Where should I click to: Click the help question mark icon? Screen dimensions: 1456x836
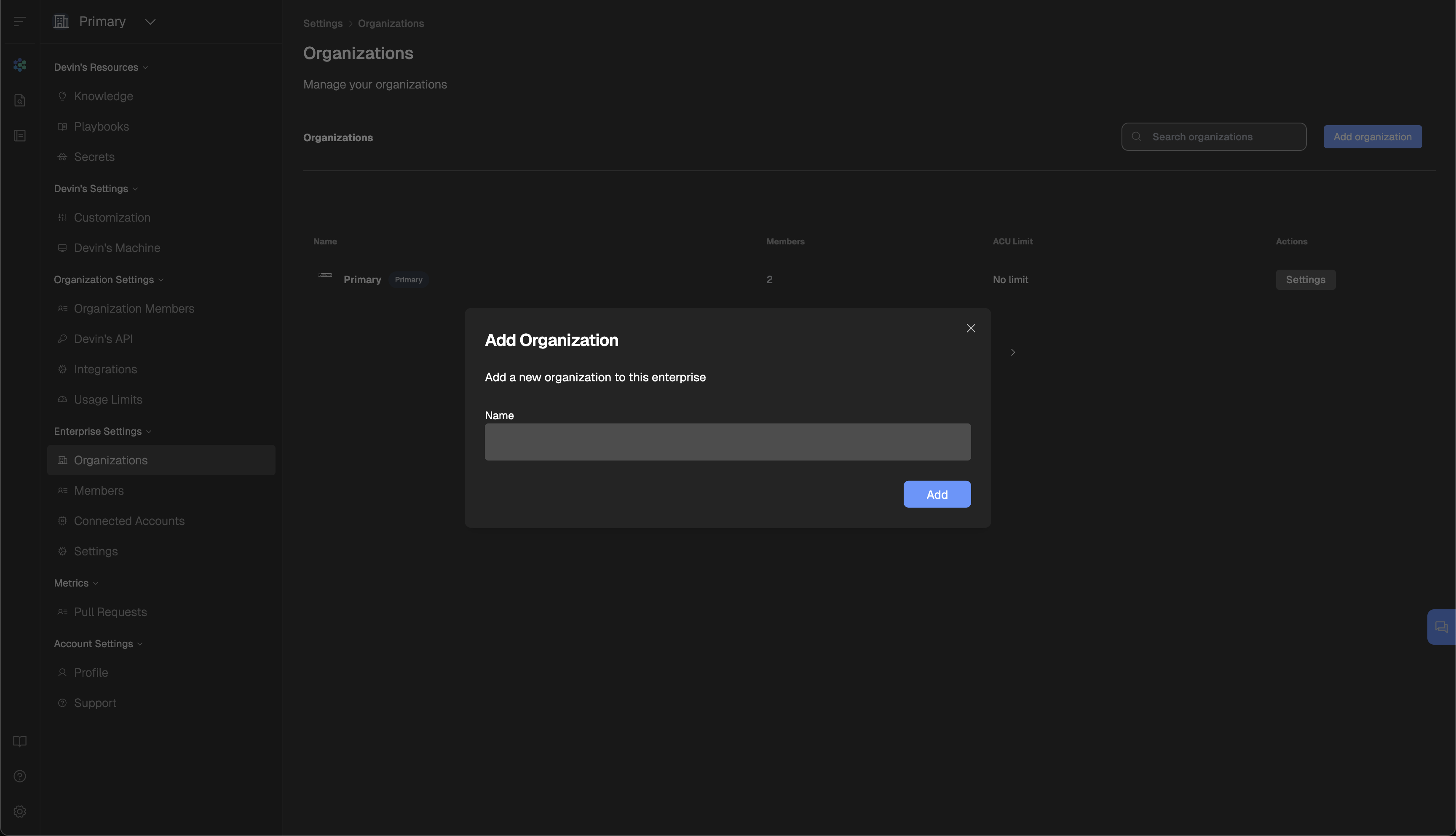[19, 776]
